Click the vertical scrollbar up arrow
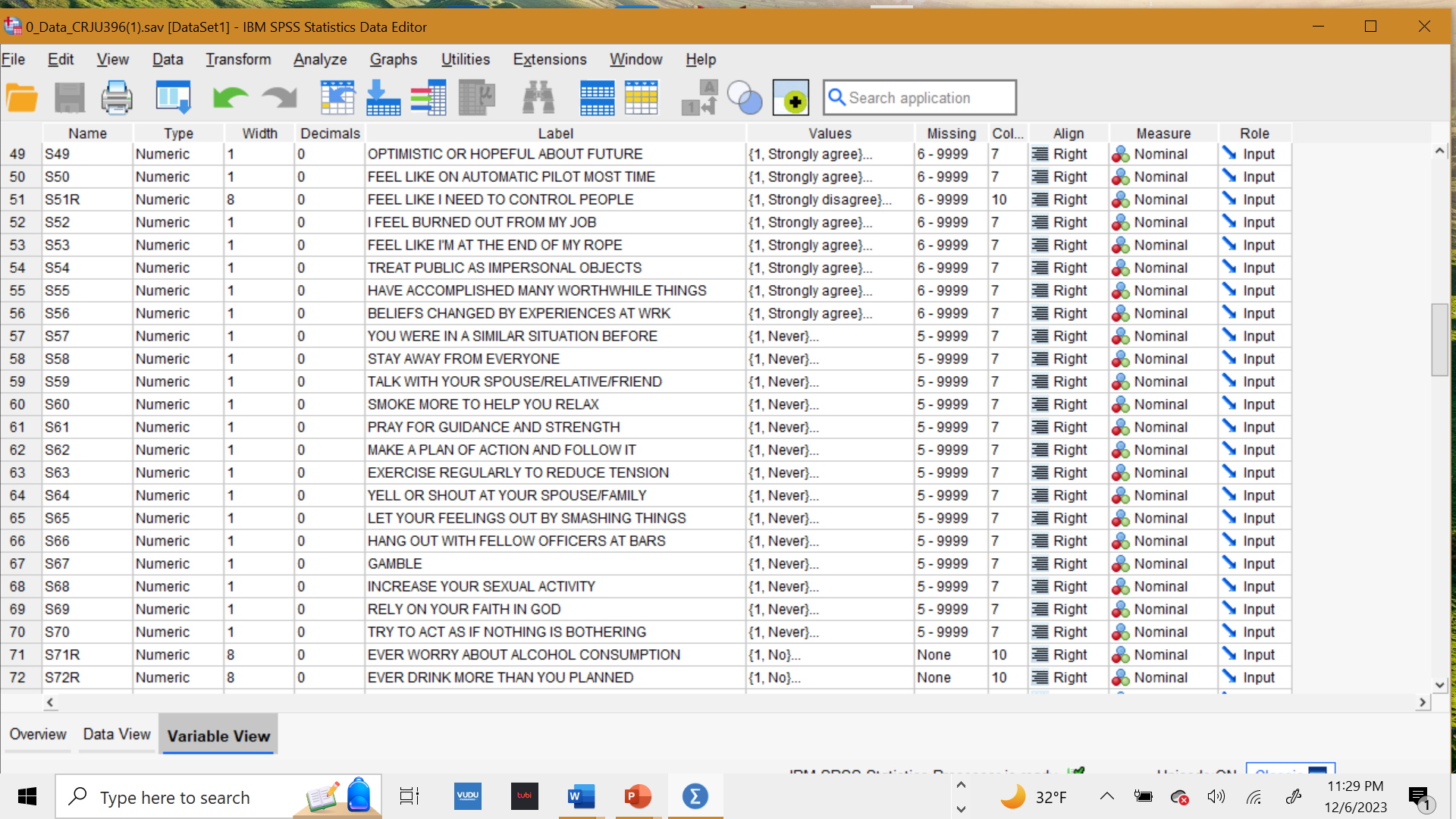Image resolution: width=1456 pixels, height=819 pixels. (1439, 151)
